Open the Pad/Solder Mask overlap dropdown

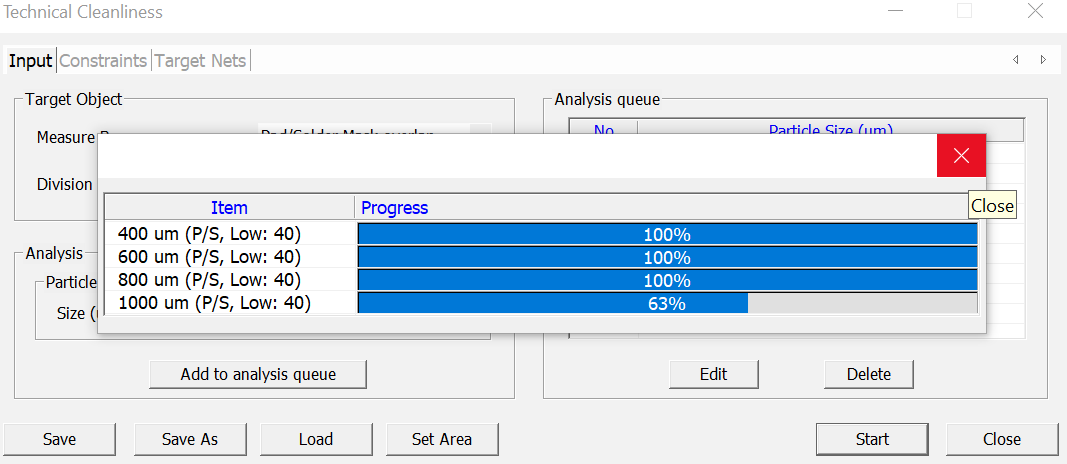(481, 131)
